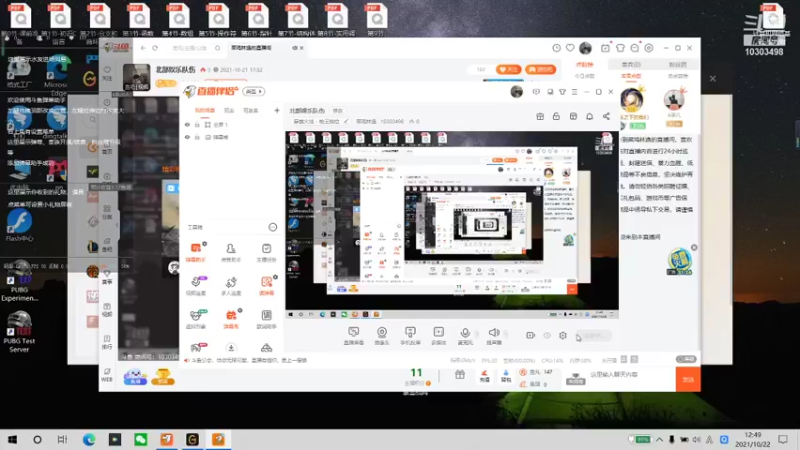Click the history clock icon in Douyu header
This screenshot has width=800, height=450.
(x=556, y=48)
